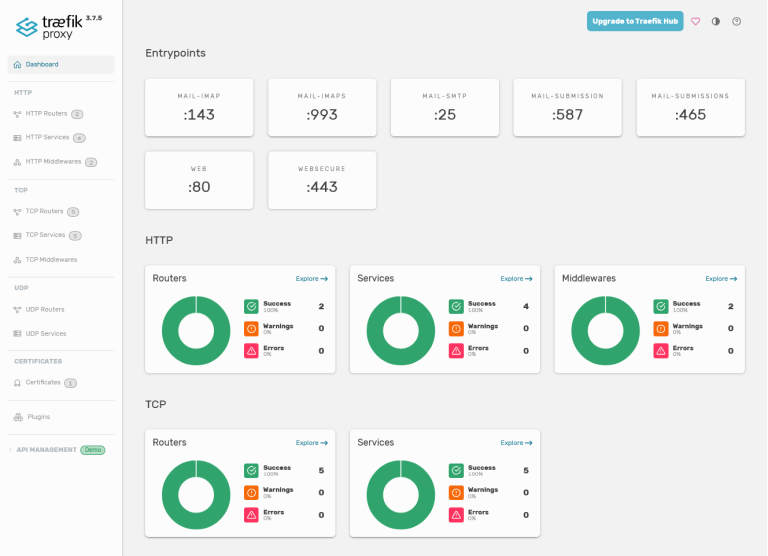Click HTTP Routers orange Warnings icon

tap(251, 329)
